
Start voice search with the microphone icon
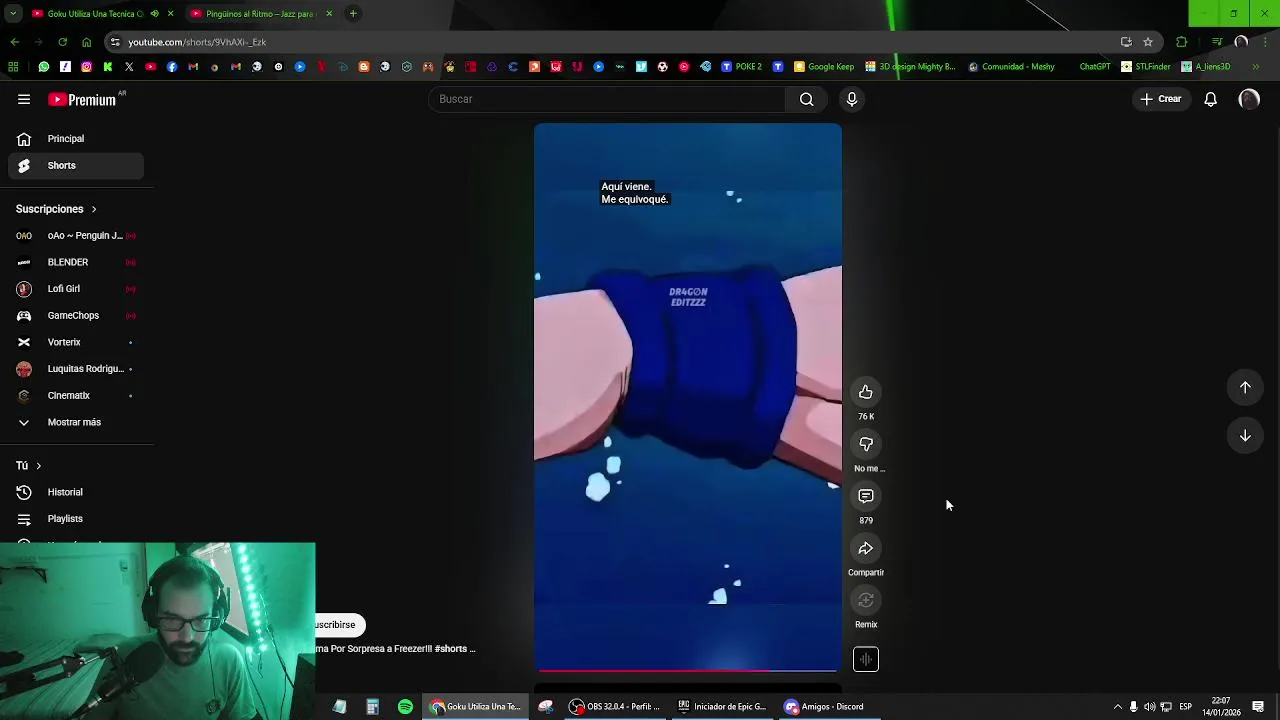(852, 99)
